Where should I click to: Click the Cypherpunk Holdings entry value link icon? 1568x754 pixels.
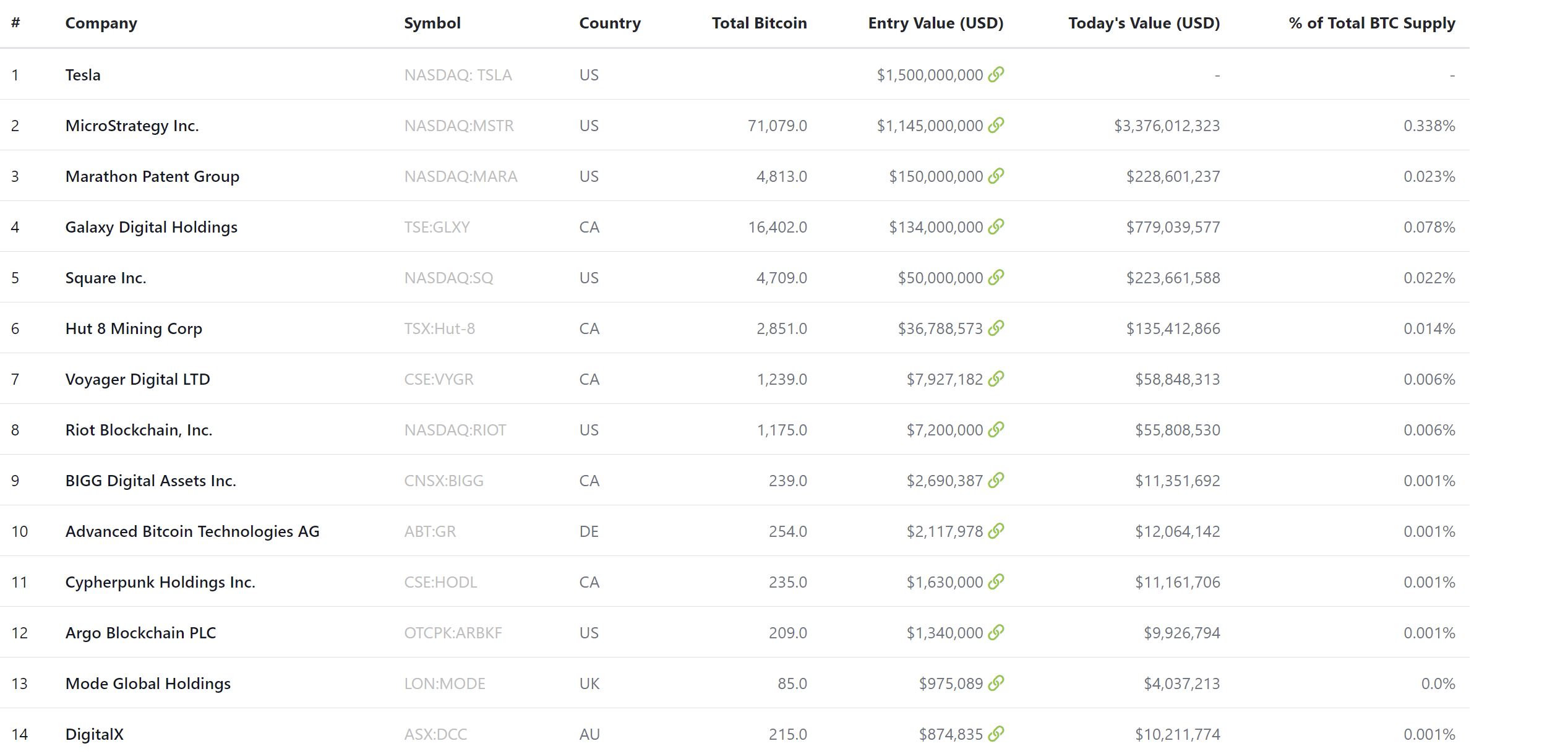(x=996, y=581)
